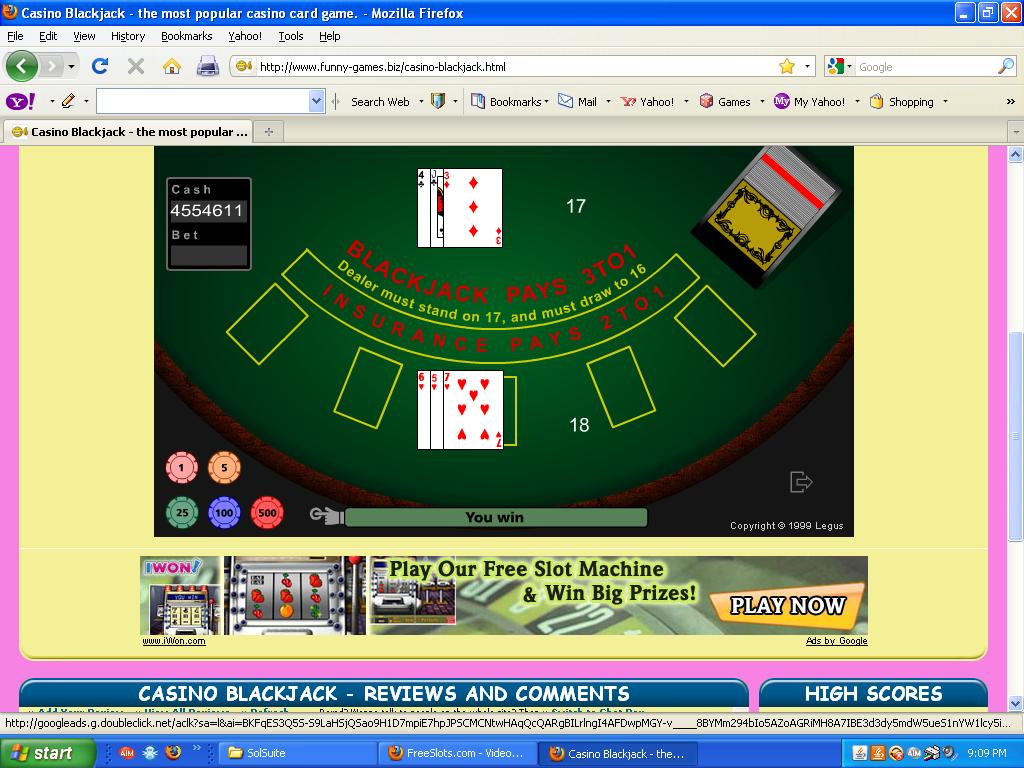Place a bet with the 25 chip
The width and height of the screenshot is (1024, 768).
pyautogui.click(x=182, y=513)
